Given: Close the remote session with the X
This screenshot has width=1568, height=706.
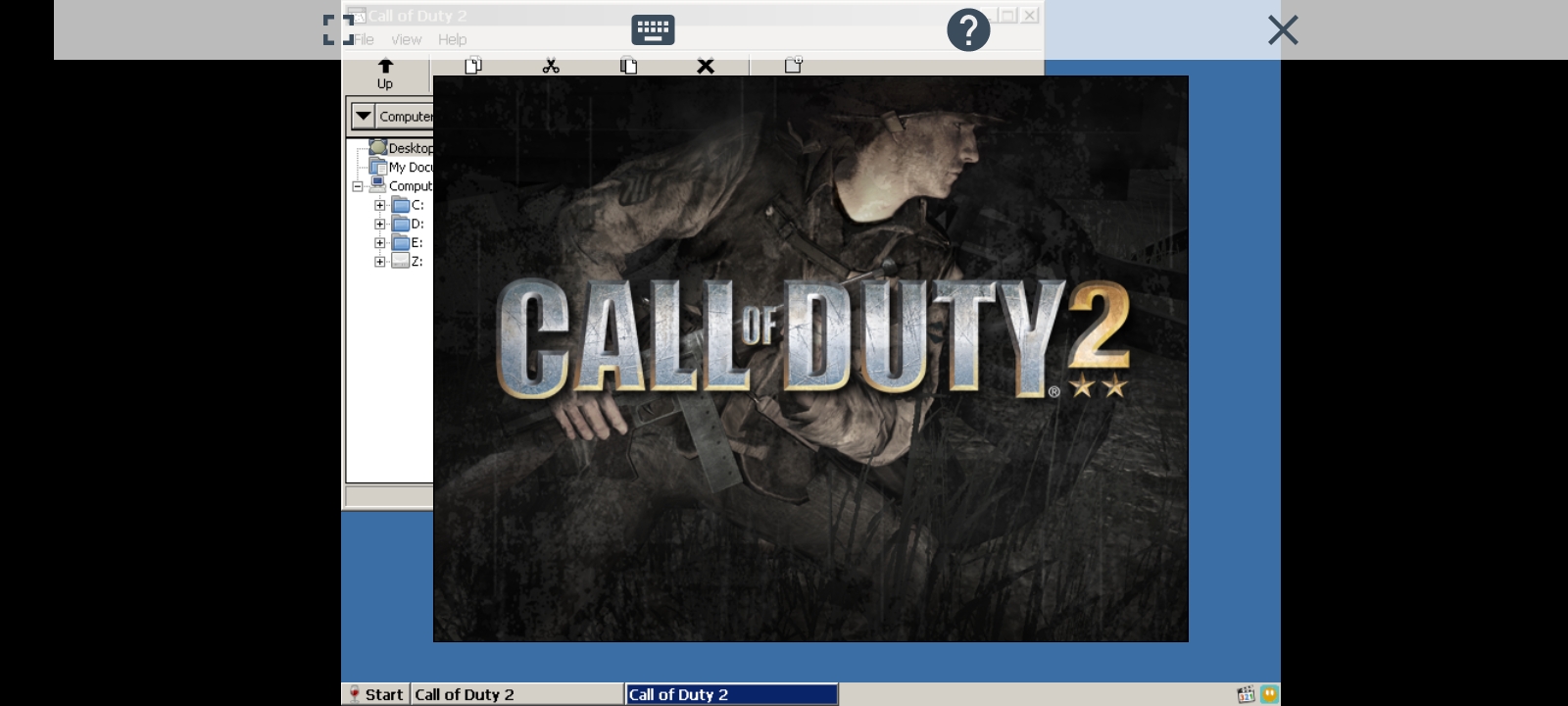Looking at the screenshot, I should pyautogui.click(x=1283, y=30).
